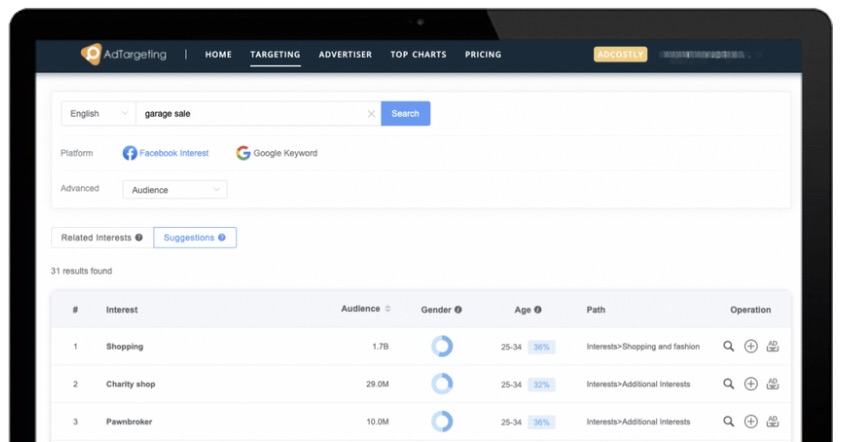This screenshot has height=442, width=842.
Task: Open TOP CHARTS in navigation
Action: pos(418,54)
